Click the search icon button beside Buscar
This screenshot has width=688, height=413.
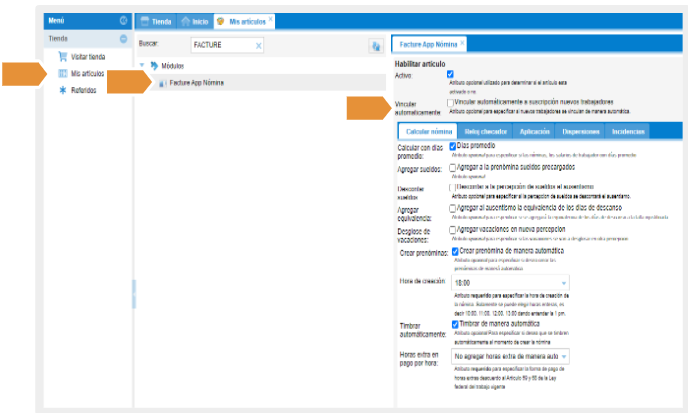click(376, 46)
